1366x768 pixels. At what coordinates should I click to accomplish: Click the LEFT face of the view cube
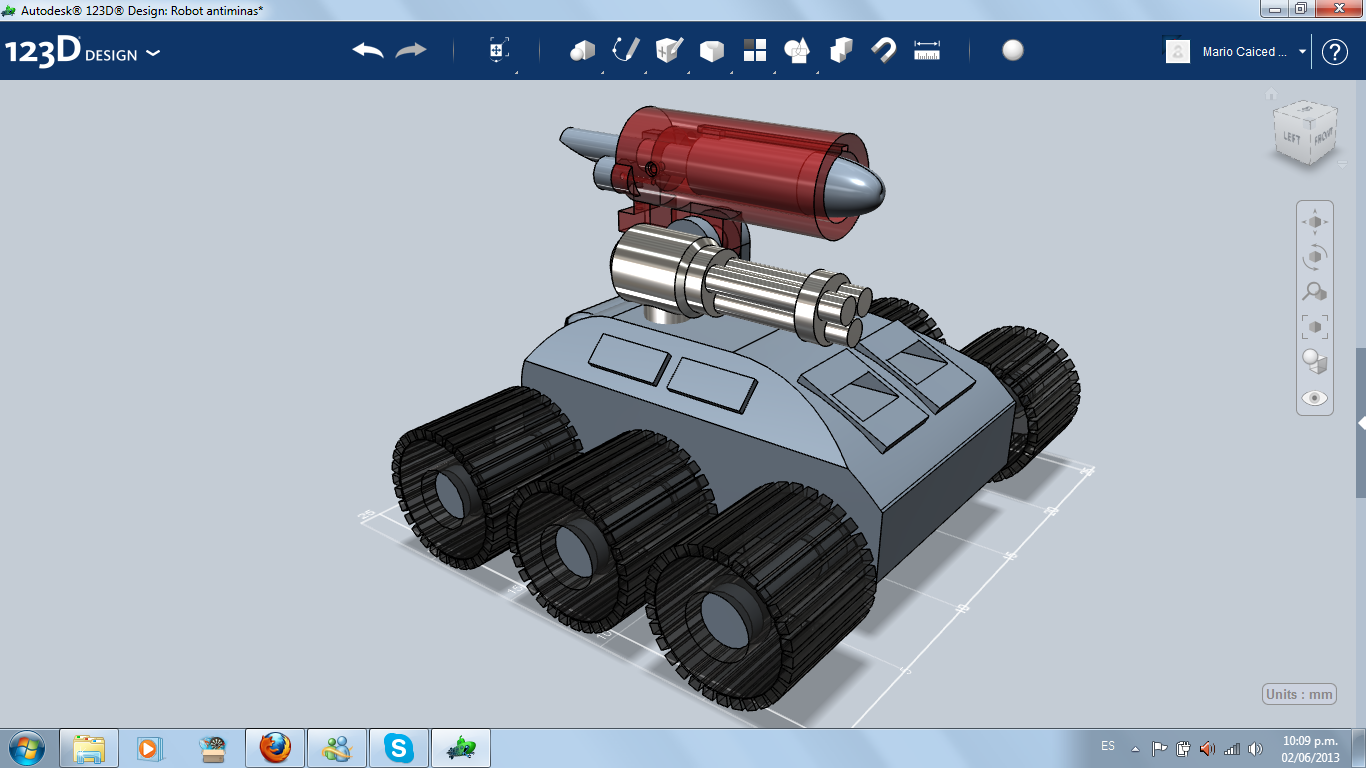click(1291, 138)
